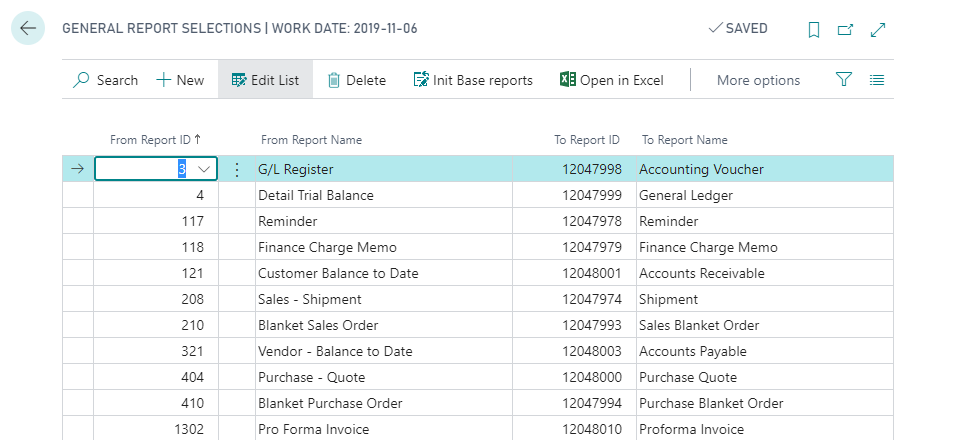Select Accounting Voucher cell
Image resolution: width=959 pixels, height=440 pixels.
pos(765,169)
